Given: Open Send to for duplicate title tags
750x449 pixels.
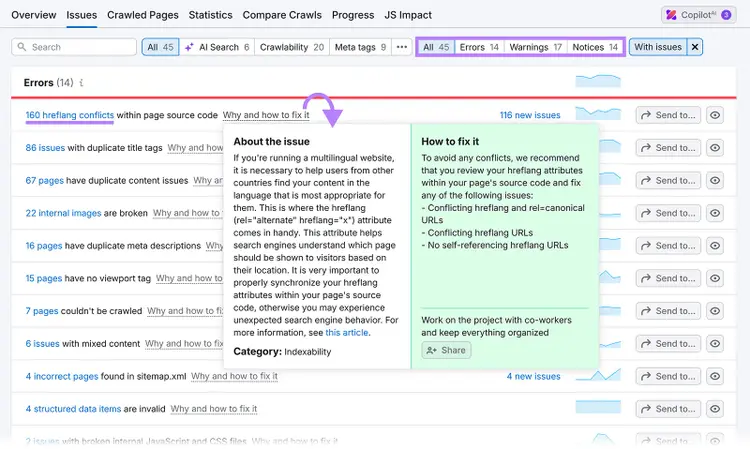Looking at the screenshot, I should coord(668,148).
